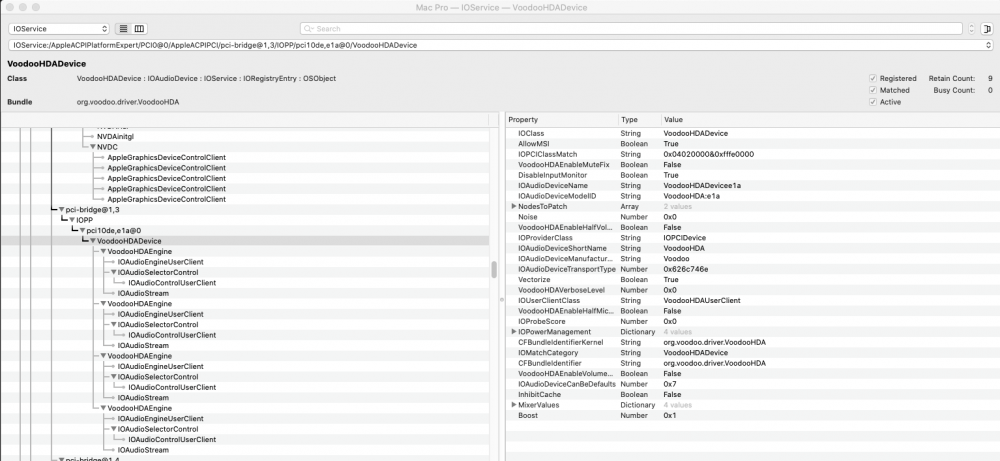The width and height of the screenshot is (1000, 461).
Task: Select the IOUserClientClass property row
Action: 753,300
